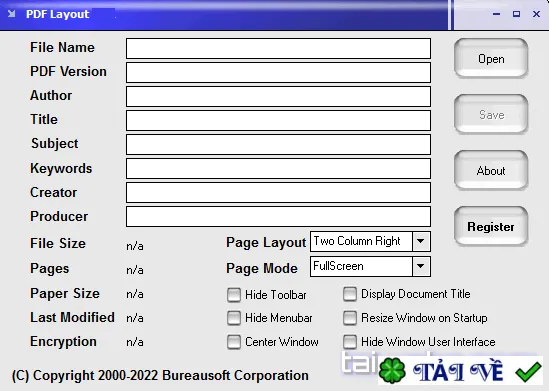Expand the Page Layout dropdown arrow

click(x=421, y=241)
